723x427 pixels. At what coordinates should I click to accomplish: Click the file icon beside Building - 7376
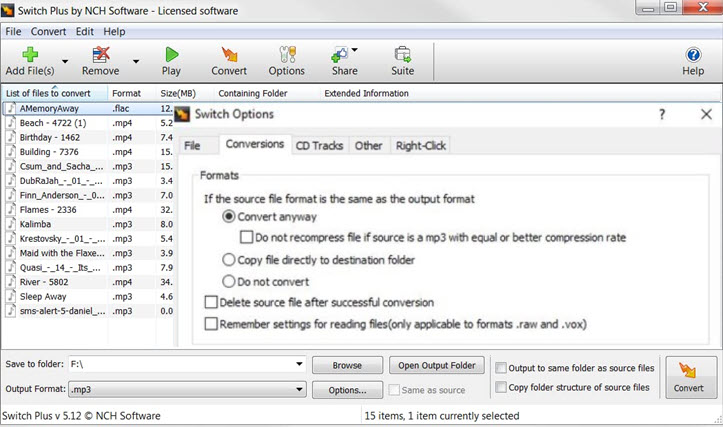coord(11,152)
